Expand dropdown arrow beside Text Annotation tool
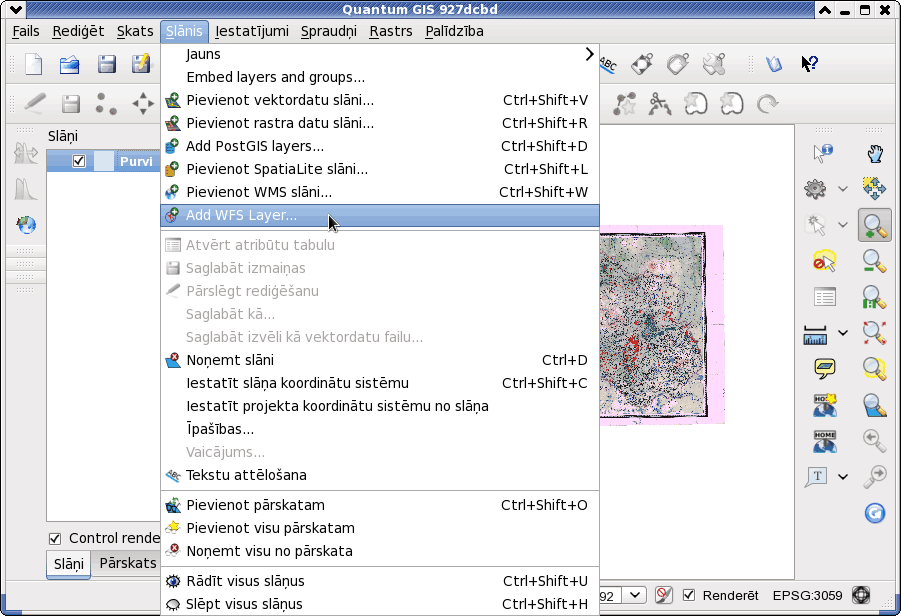The image size is (901, 616). [x=843, y=476]
